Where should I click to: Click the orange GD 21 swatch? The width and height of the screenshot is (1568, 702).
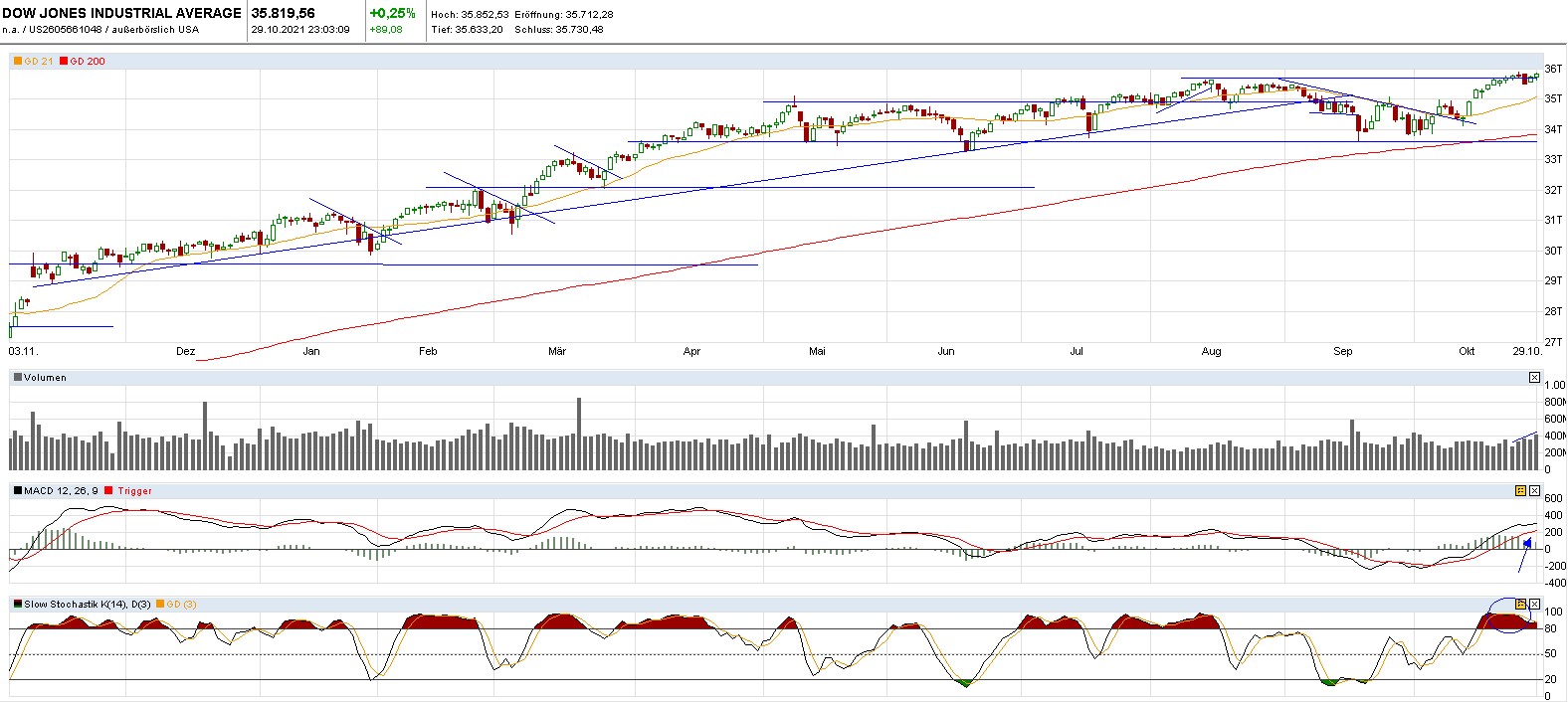click(18, 62)
